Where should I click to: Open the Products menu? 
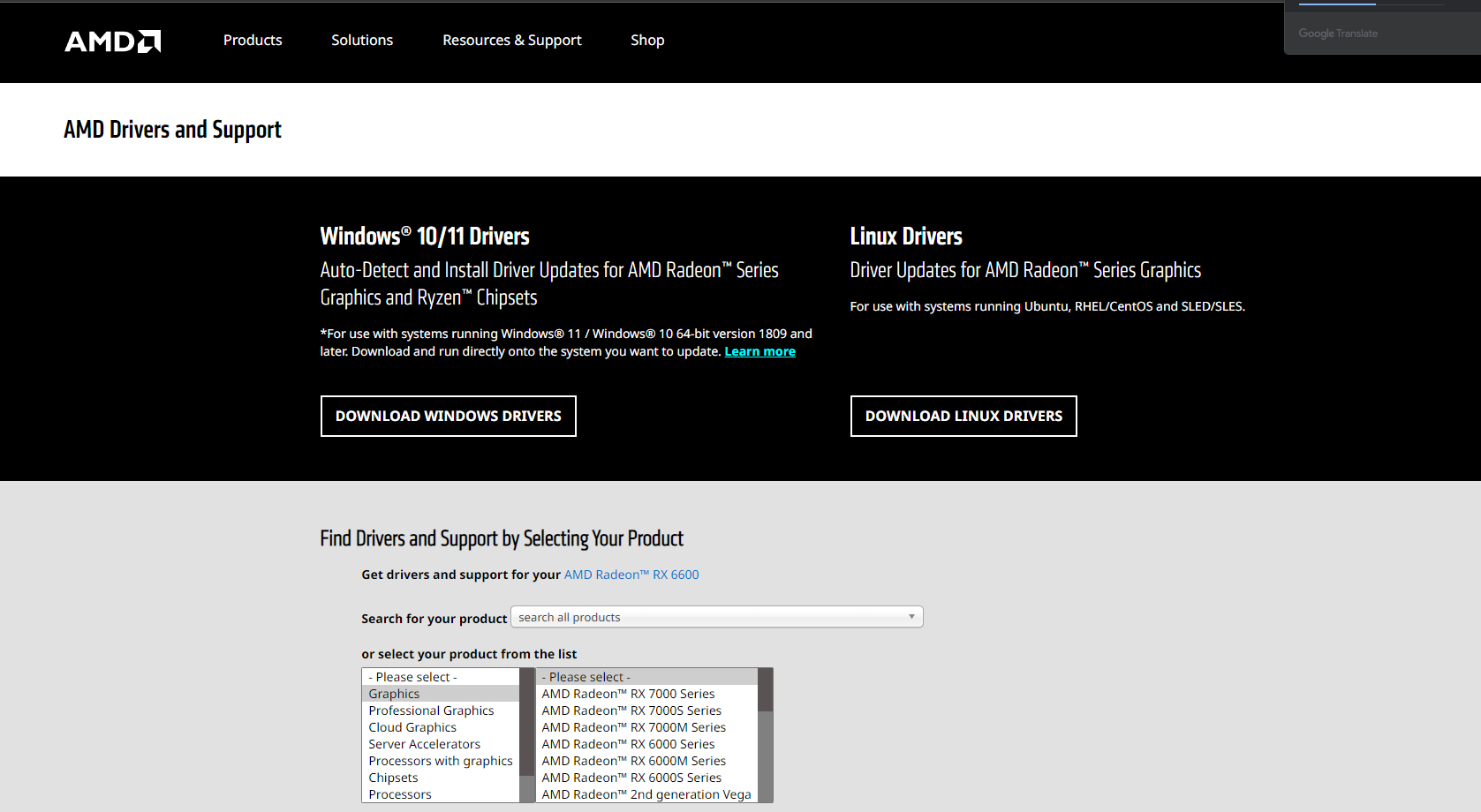(x=253, y=41)
